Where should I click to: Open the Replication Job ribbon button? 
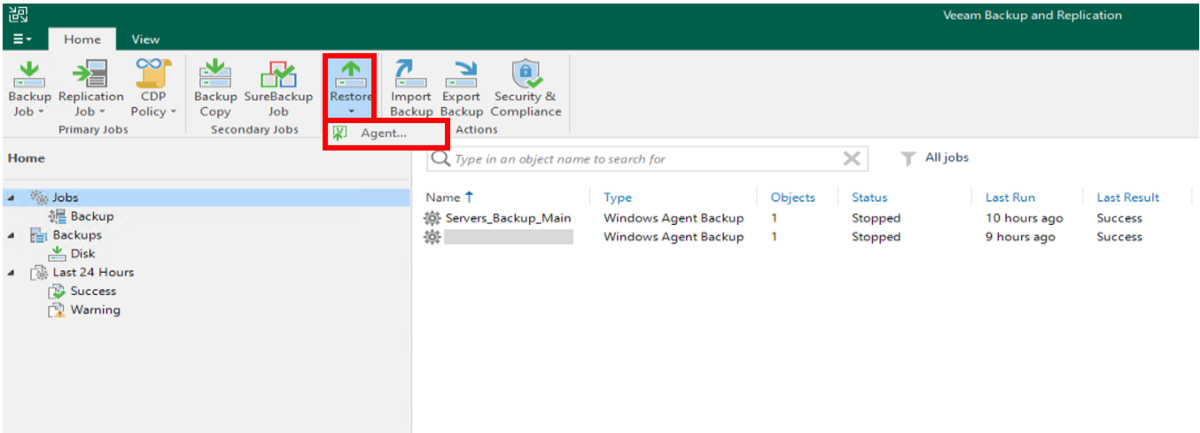coord(91,88)
